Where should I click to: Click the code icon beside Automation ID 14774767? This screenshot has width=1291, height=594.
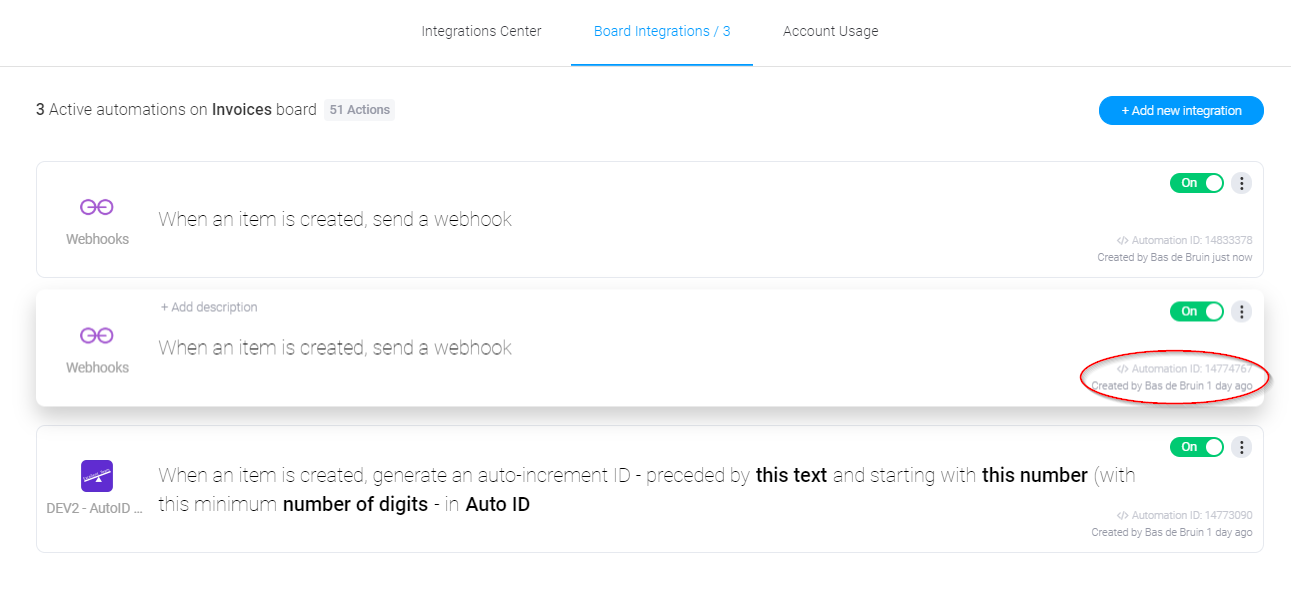tap(1123, 369)
